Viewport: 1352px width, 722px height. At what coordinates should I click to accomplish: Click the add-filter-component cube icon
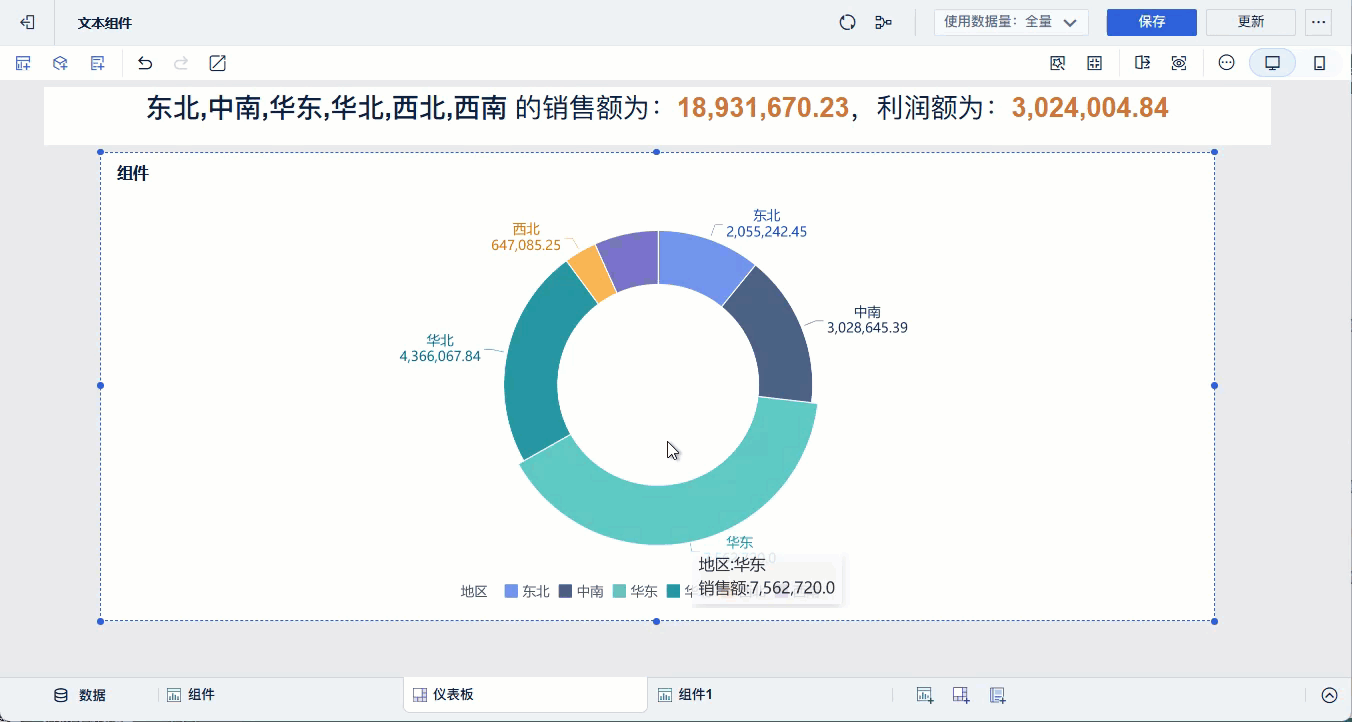[x=60, y=63]
